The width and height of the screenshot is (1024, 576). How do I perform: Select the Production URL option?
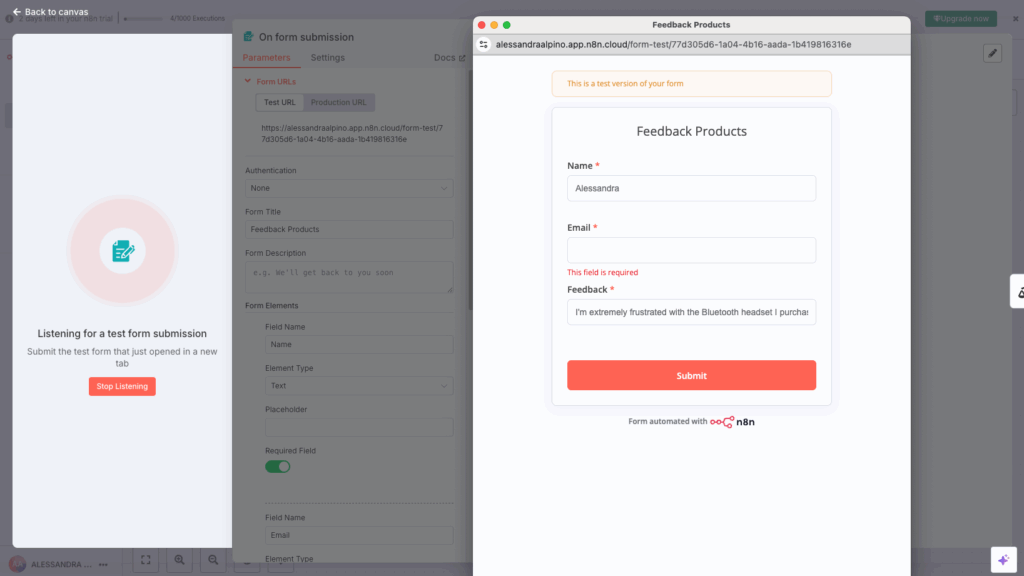(338, 102)
